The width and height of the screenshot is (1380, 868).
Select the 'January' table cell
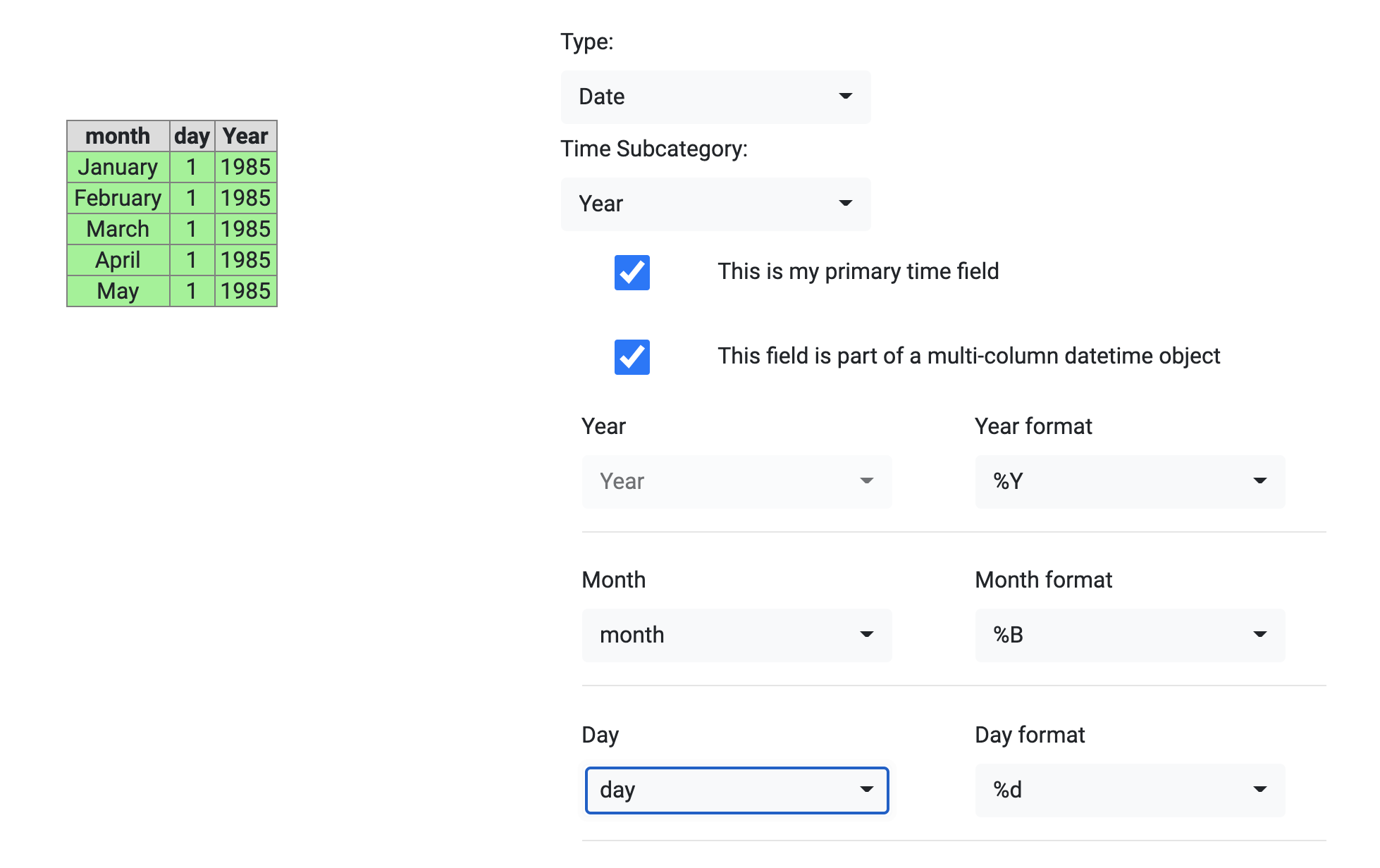point(118,167)
